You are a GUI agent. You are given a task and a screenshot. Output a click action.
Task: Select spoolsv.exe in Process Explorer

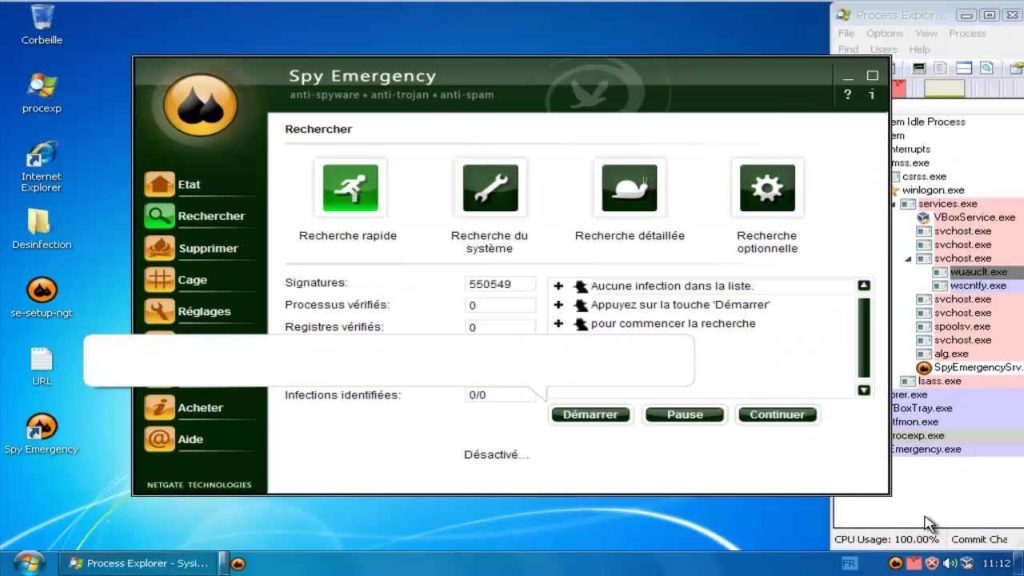[x=962, y=327]
